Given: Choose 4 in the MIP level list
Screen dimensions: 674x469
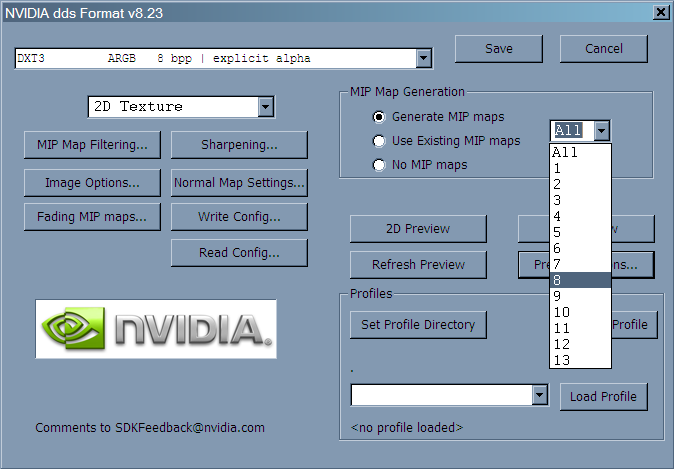Looking at the screenshot, I should (x=580, y=216).
